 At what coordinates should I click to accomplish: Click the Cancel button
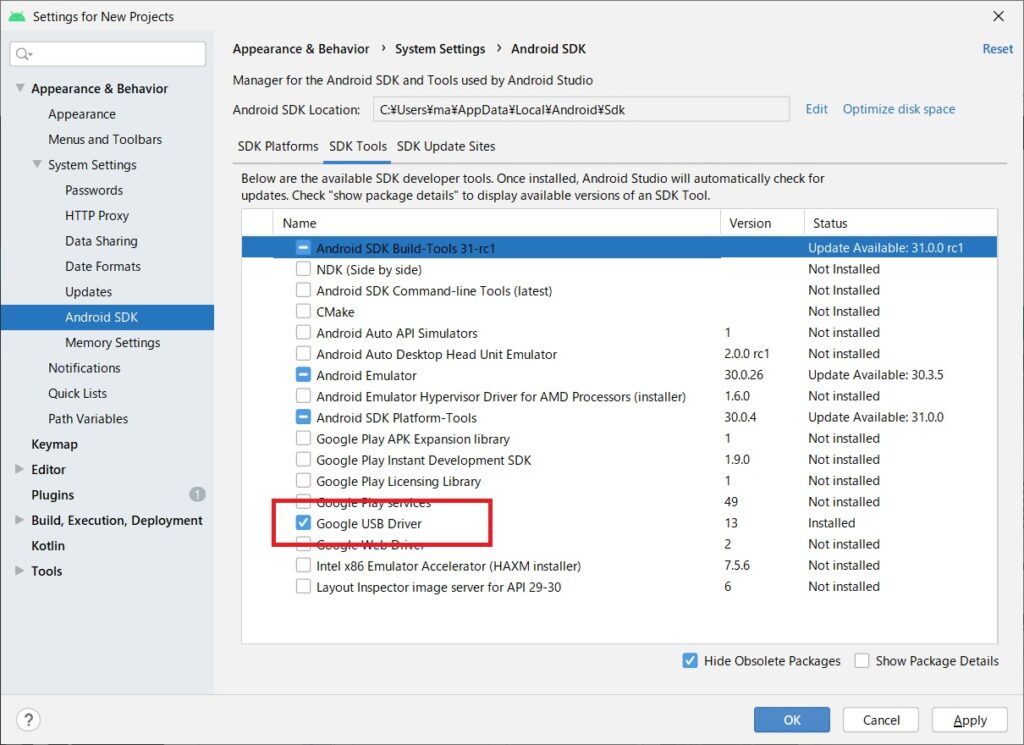tap(881, 720)
